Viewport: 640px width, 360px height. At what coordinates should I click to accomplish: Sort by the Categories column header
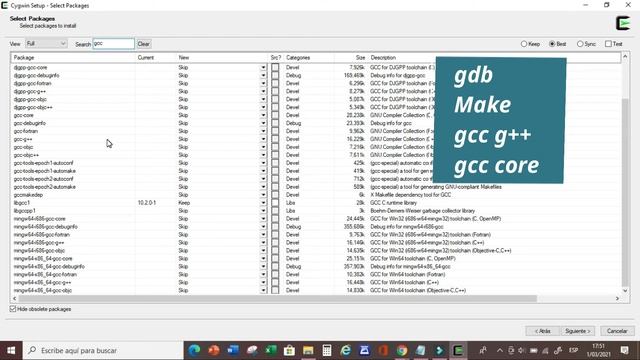point(309,58)
